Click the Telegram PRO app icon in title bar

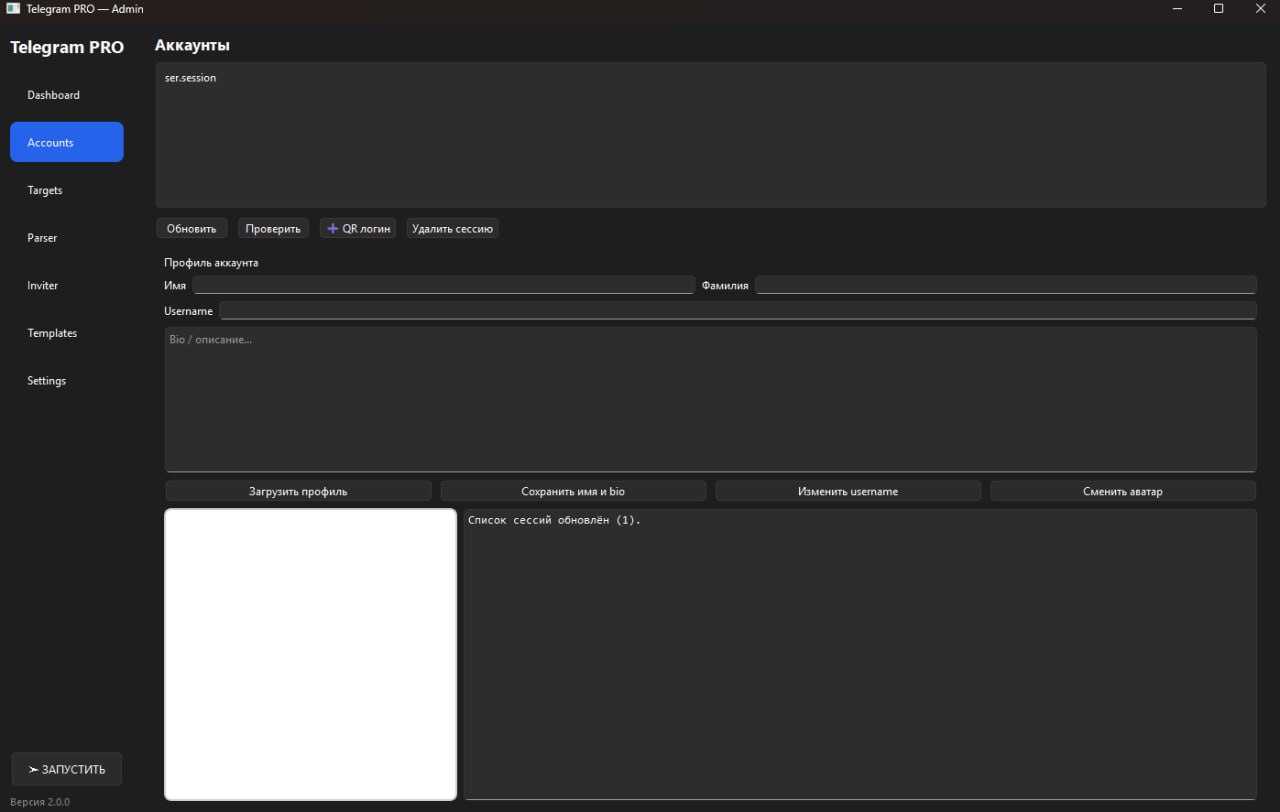pos(13,9)
